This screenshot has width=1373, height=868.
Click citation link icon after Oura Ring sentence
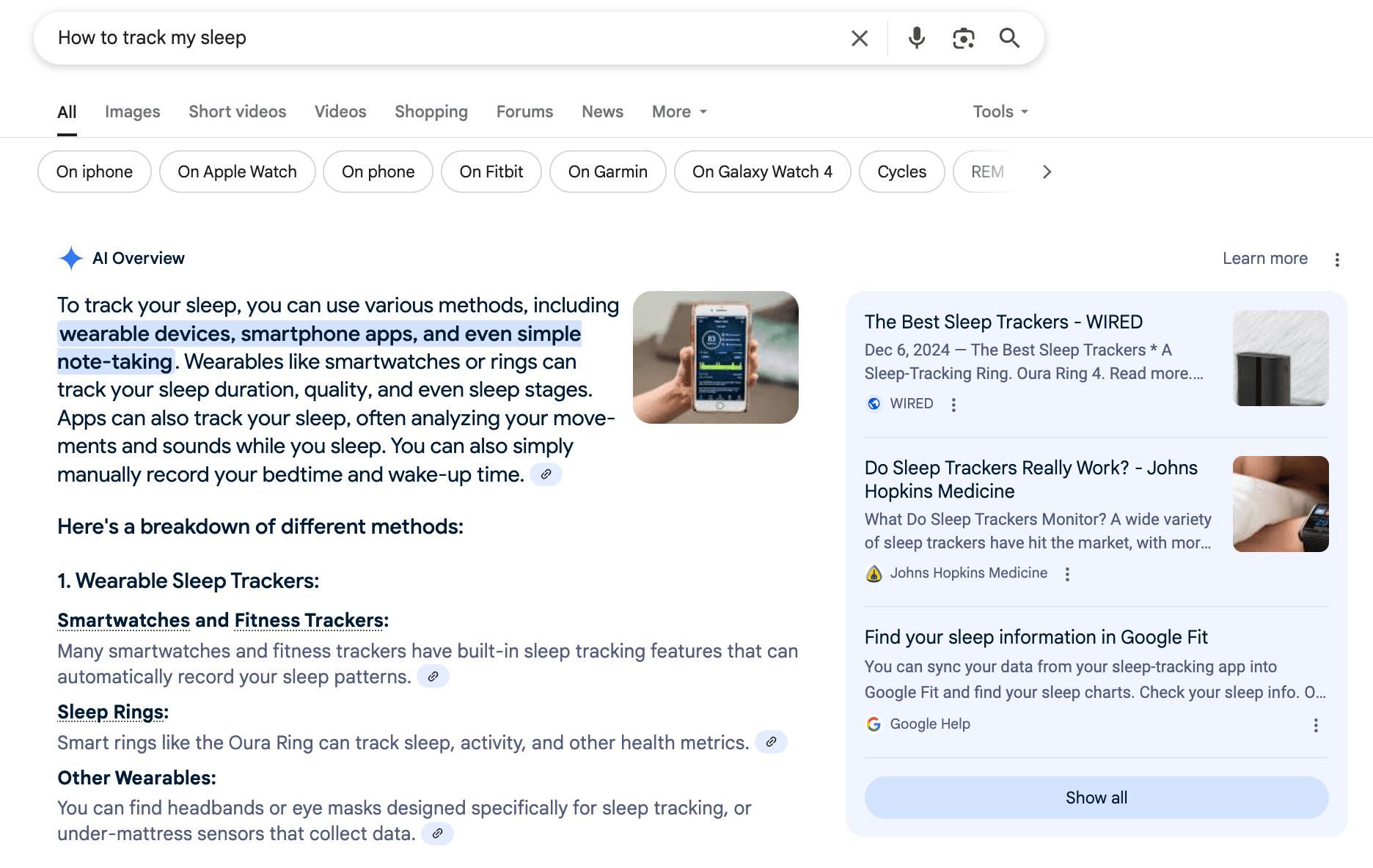tap(771, 742)
